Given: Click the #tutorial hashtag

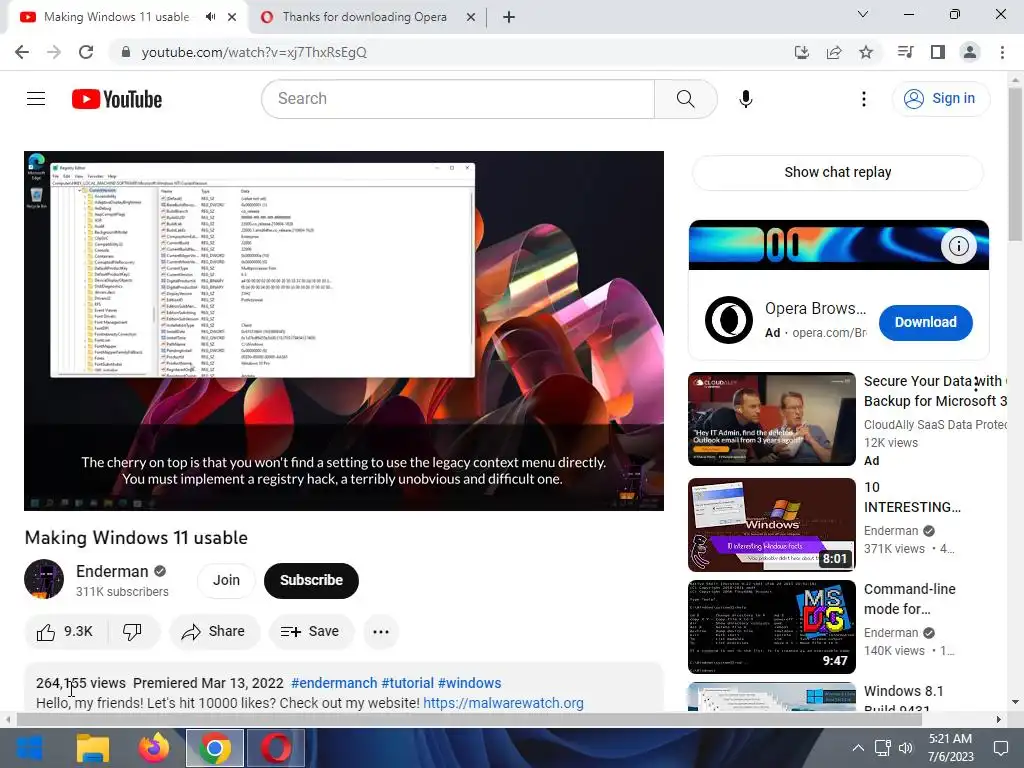Looking at the screenshot, I should coord(408,683).
